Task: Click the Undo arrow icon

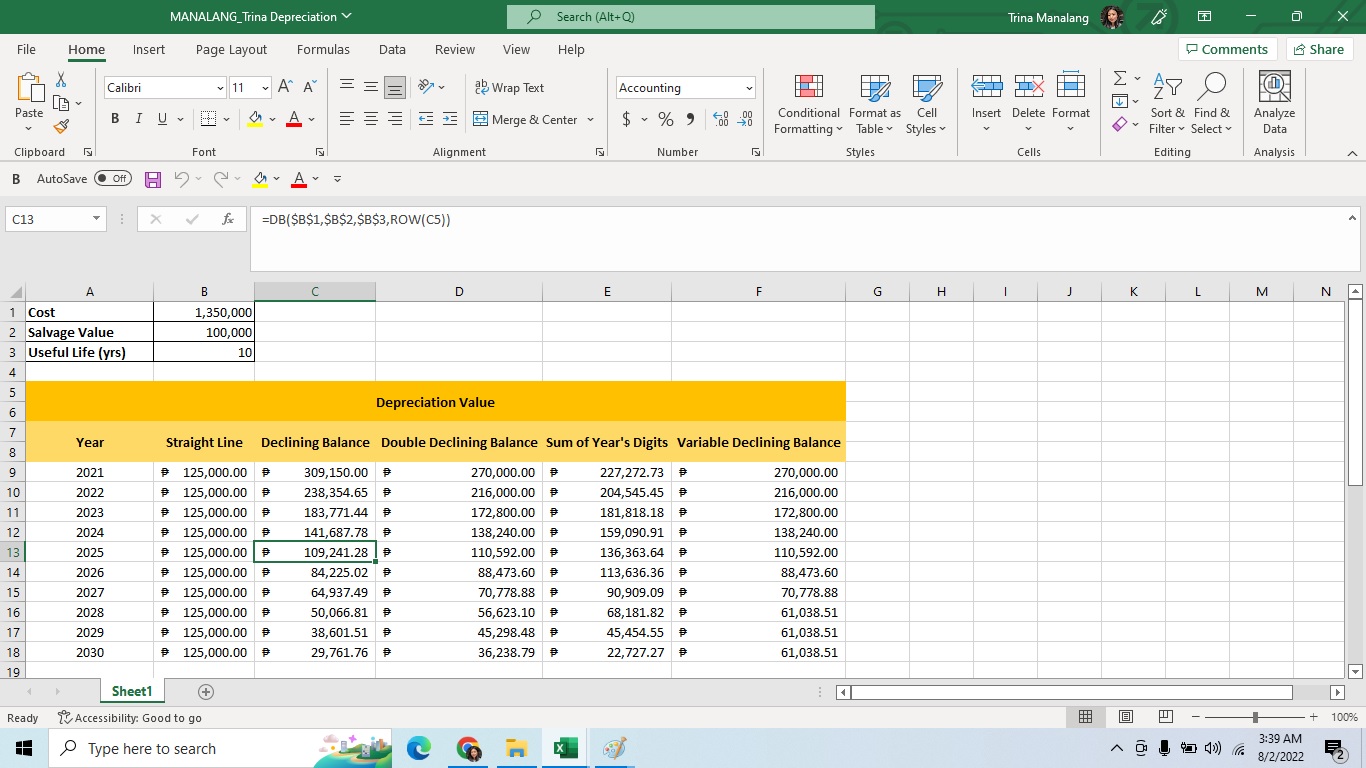Action: 181,179
